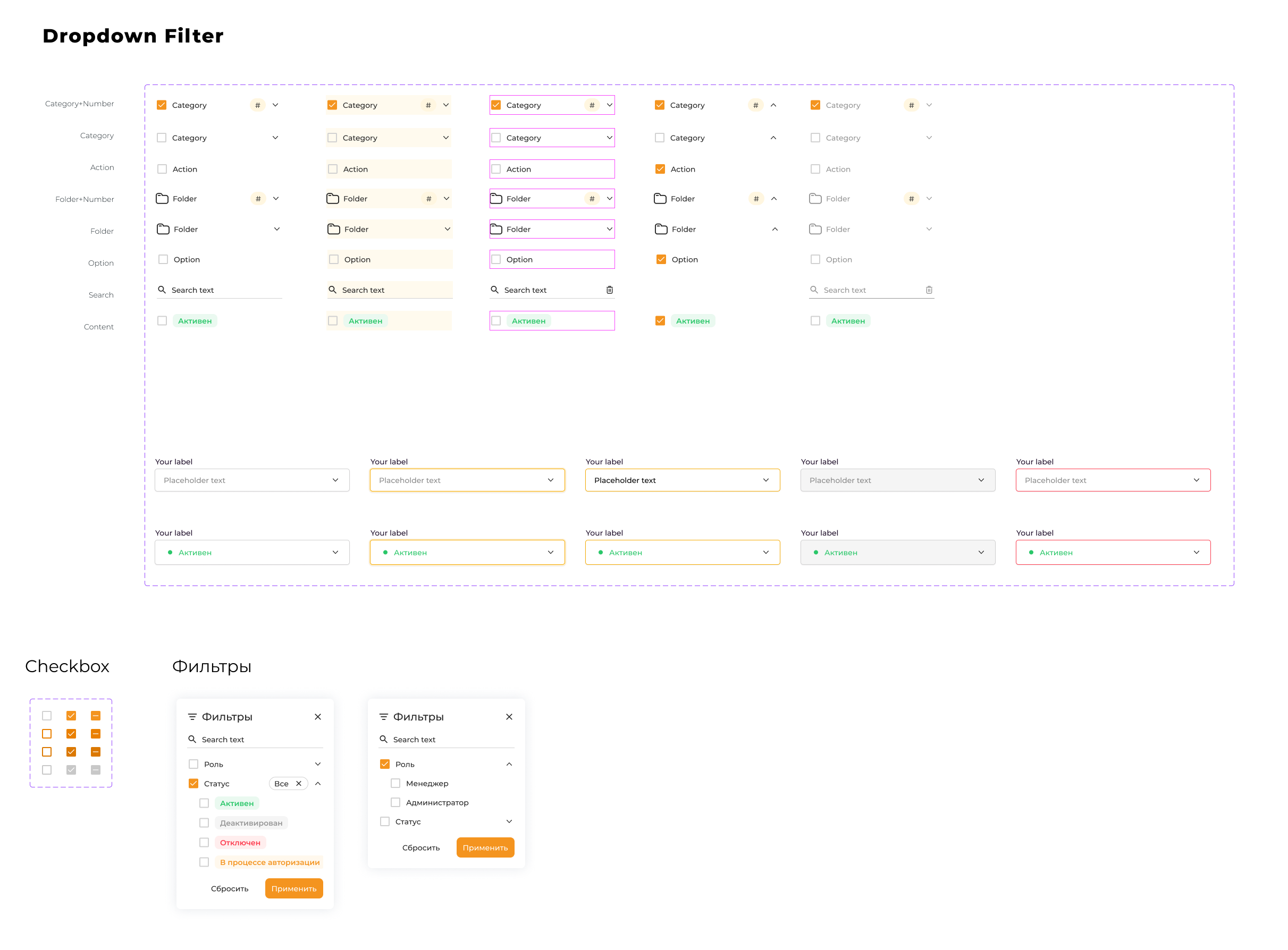Tick the Отключен status checkbox
Viewport: 1288px width, 950px height.
(x=204, y=843)
